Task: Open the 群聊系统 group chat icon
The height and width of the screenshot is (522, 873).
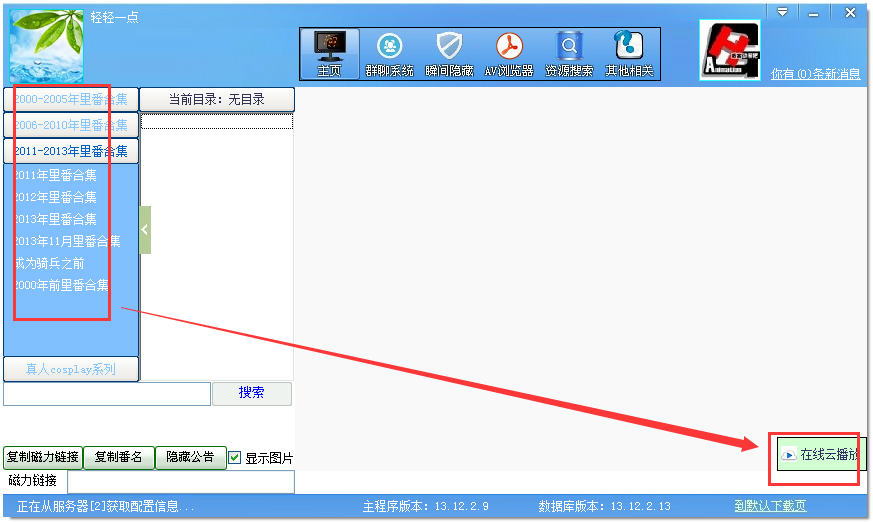Action: (389, 54)
